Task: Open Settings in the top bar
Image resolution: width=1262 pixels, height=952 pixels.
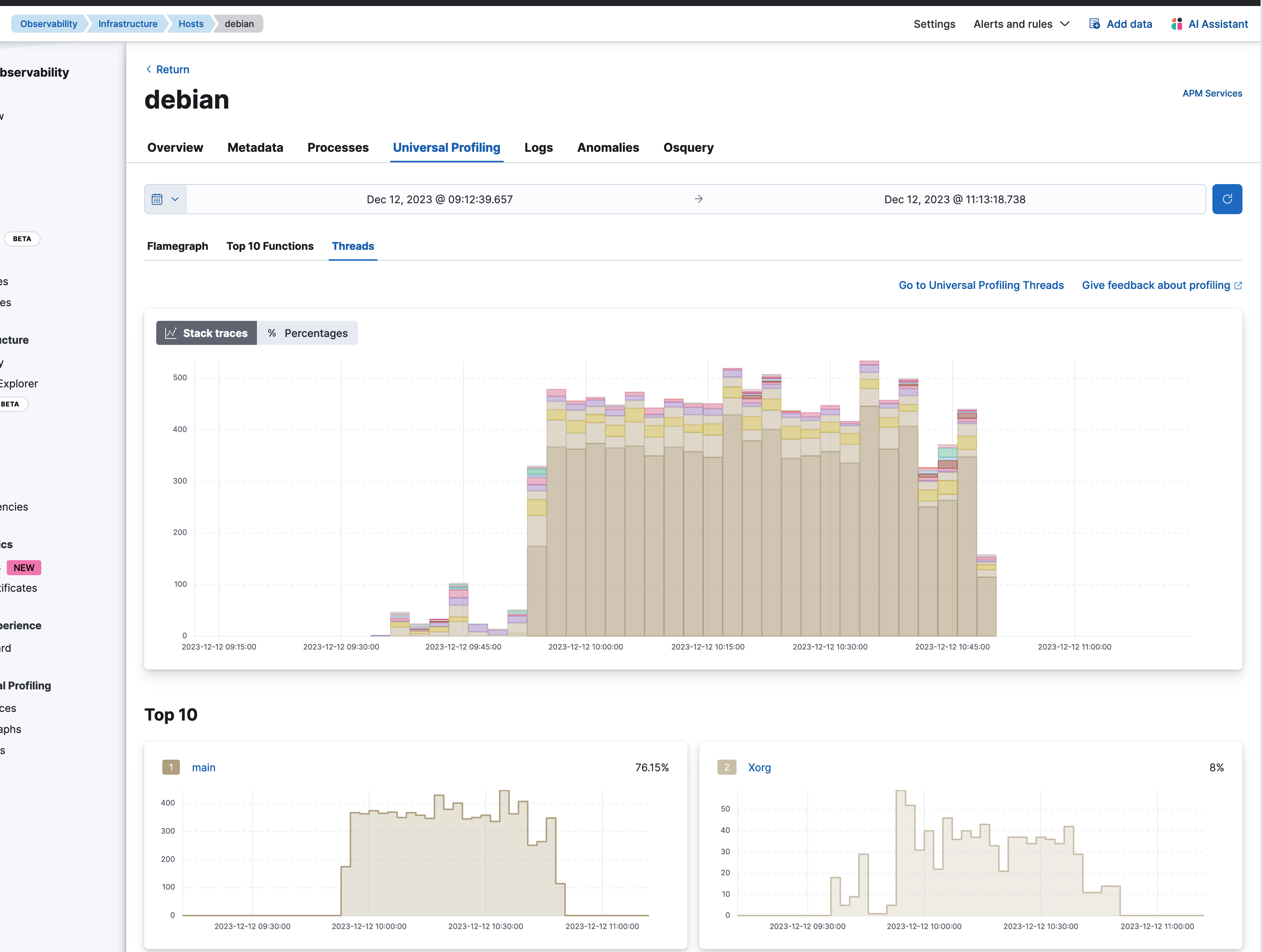Action: pos(934,24)
